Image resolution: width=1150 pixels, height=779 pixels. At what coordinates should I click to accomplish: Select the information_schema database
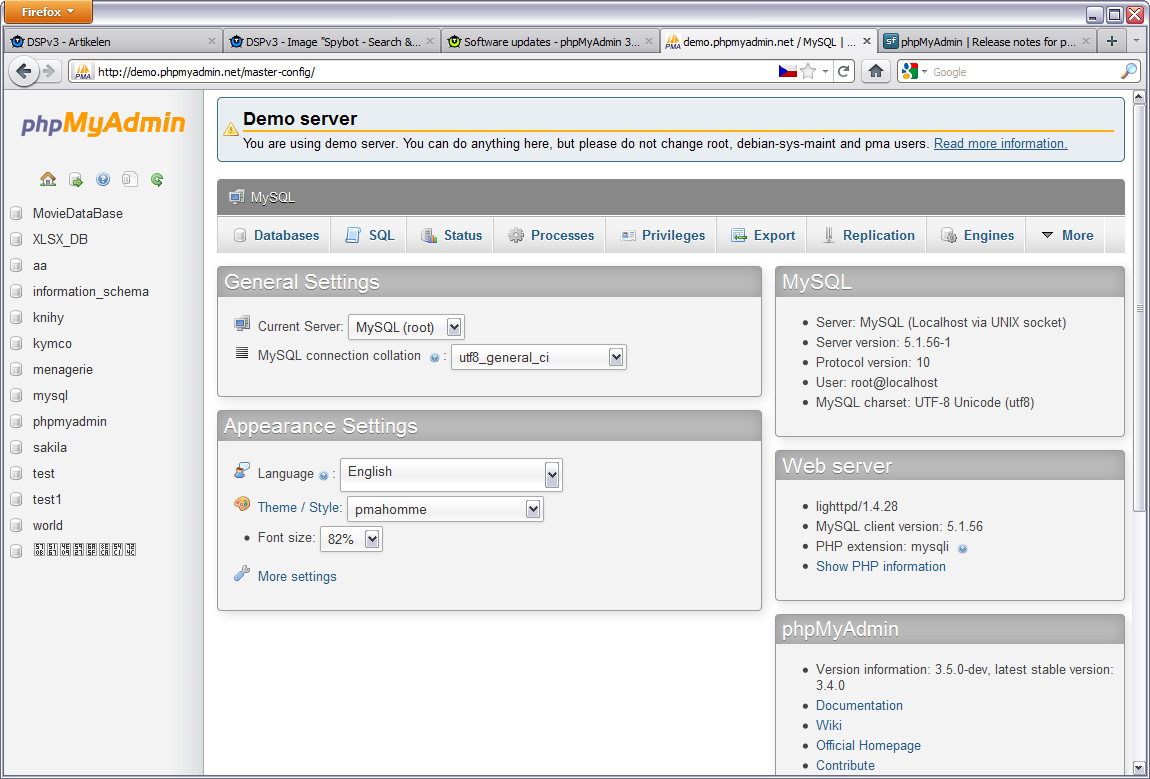coord(90,291)
